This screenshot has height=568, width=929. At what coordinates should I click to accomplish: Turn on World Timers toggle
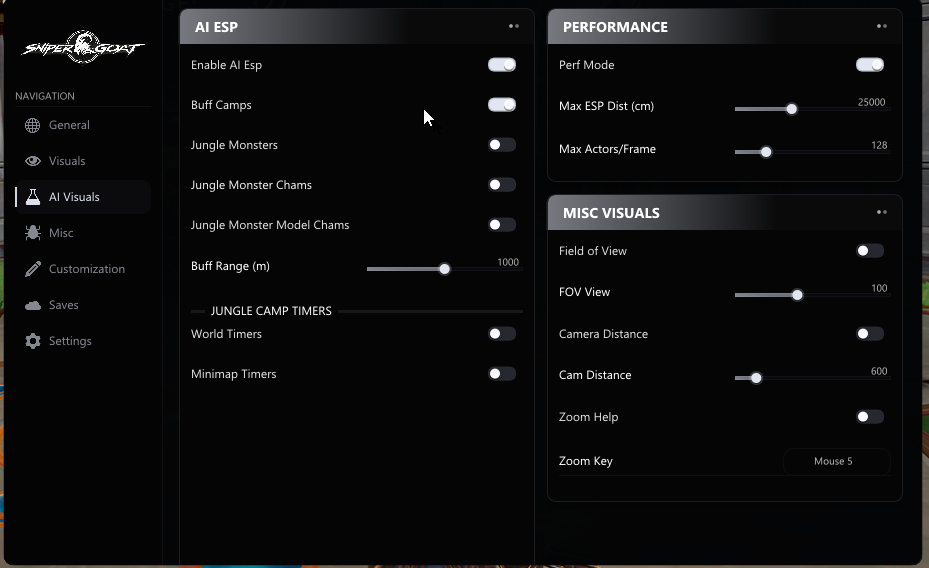click(x=502, y=334)
